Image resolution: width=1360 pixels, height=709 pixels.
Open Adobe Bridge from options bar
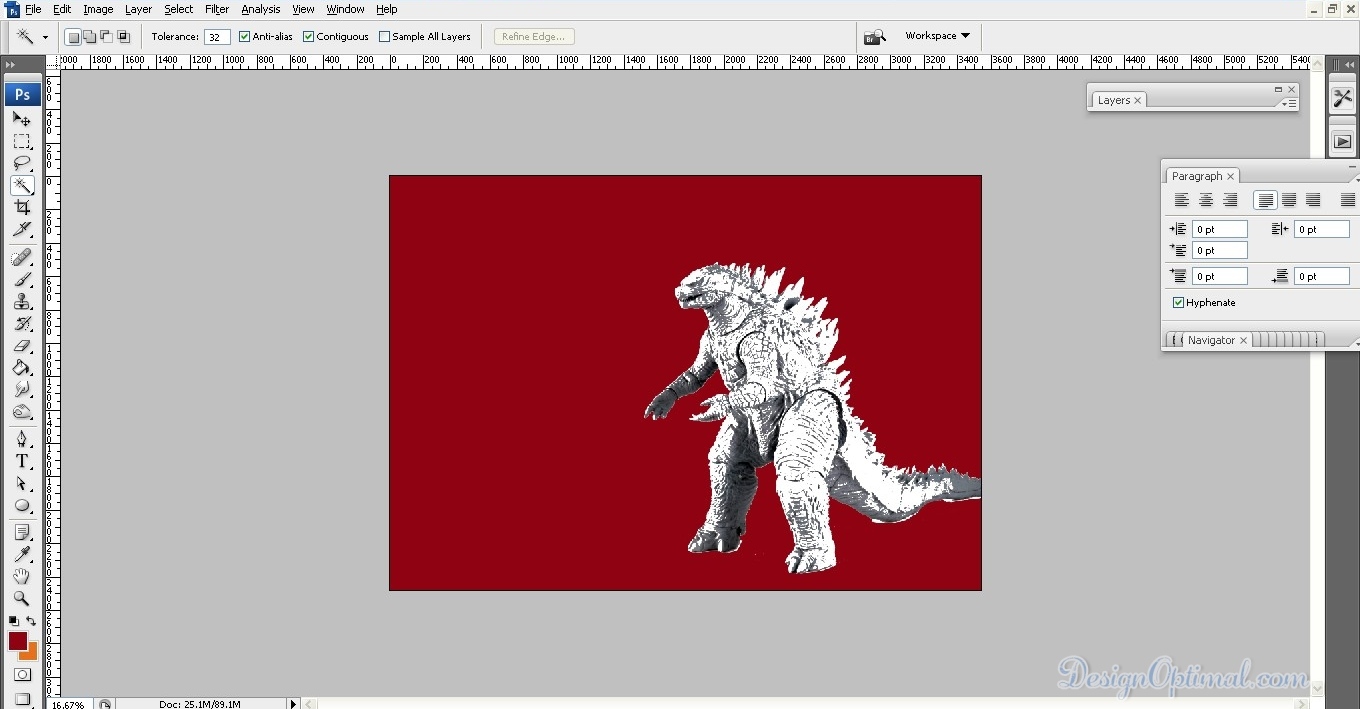(875, 37)
